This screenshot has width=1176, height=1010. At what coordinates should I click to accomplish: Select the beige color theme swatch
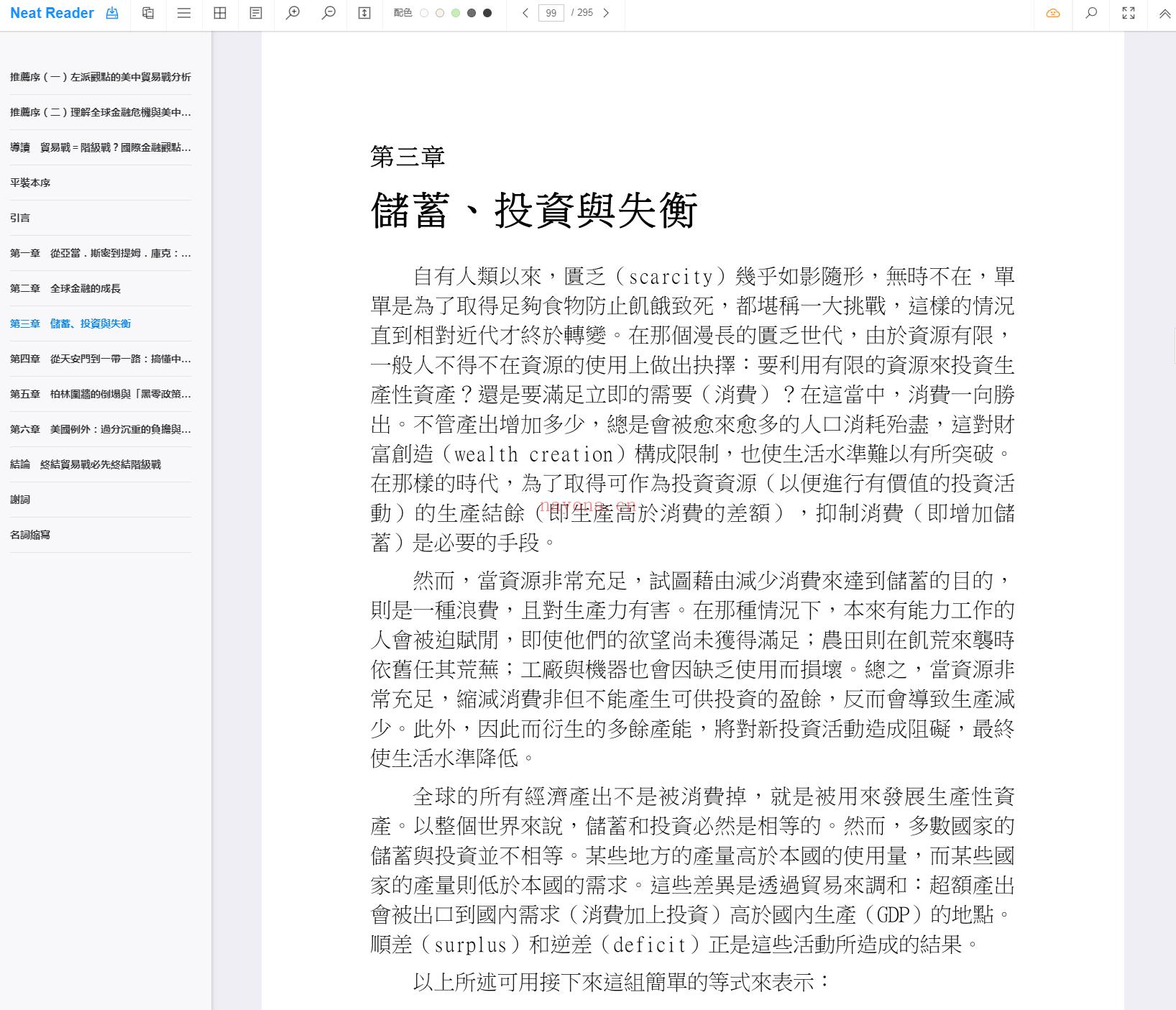440,13
